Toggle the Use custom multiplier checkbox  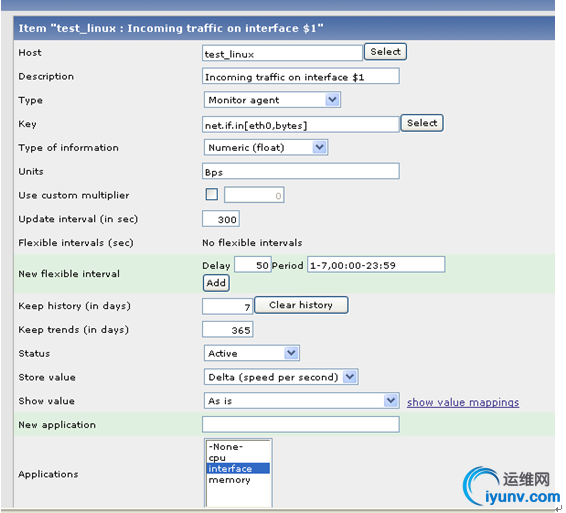click(212, 194)
